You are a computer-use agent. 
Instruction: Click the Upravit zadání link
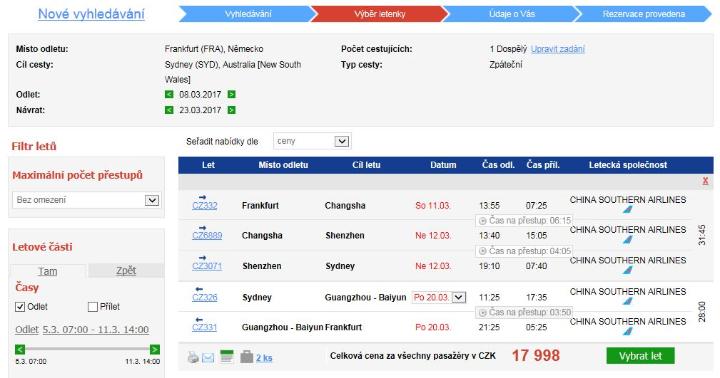pos(557,49)
